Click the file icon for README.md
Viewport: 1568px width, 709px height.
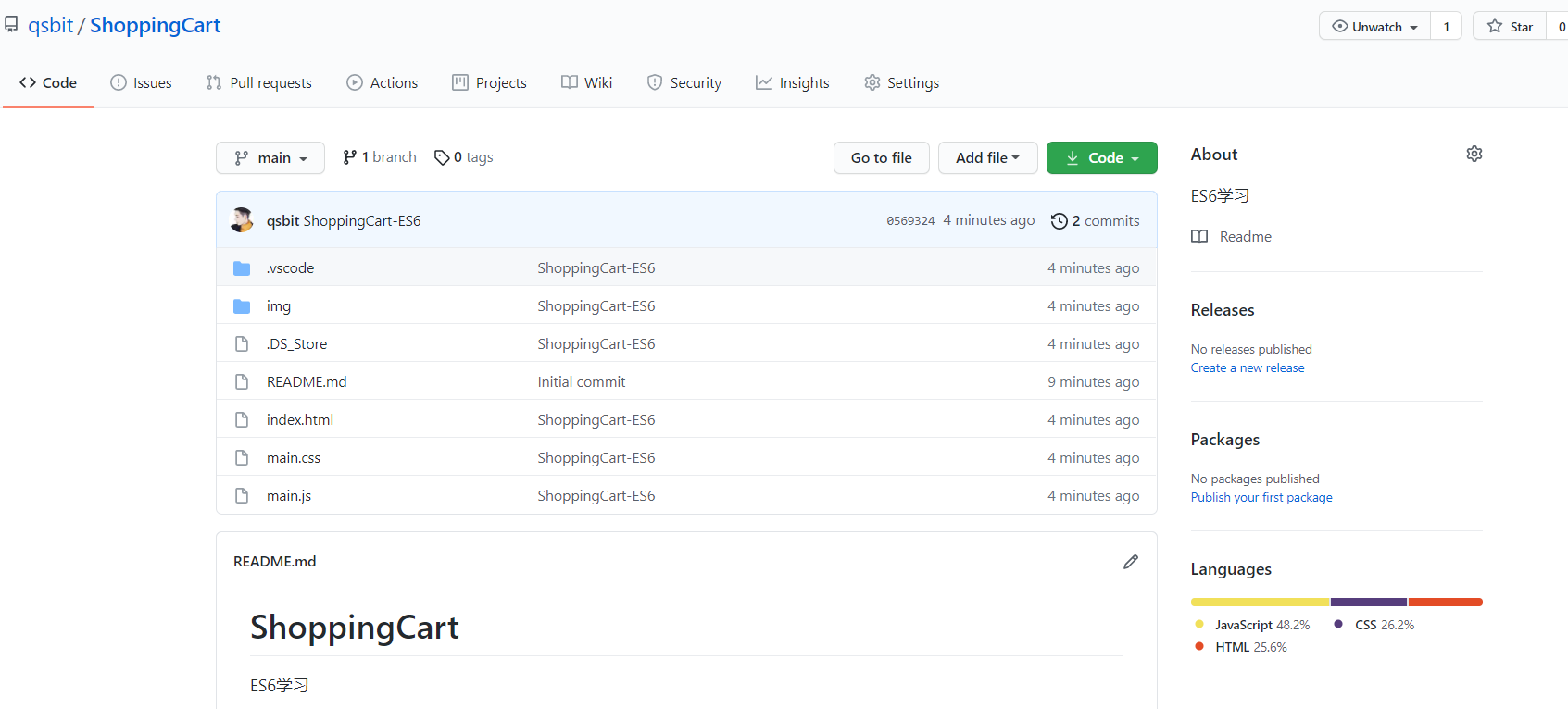pos(242,382)
